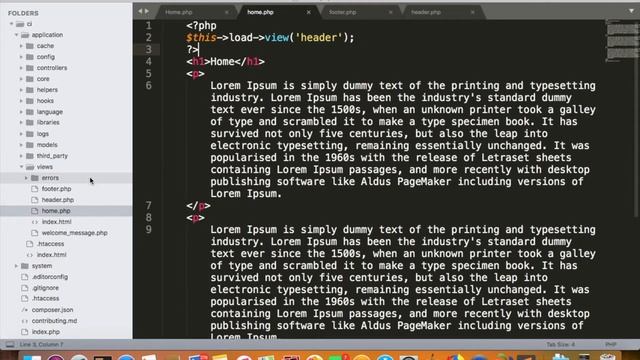Click the composer.json file icon
640x360 pixels.
pos(25,310)
